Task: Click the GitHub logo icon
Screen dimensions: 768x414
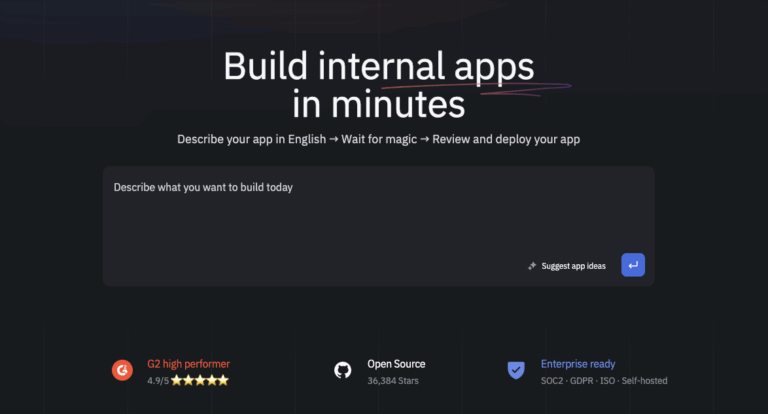Action: [343, 370]
